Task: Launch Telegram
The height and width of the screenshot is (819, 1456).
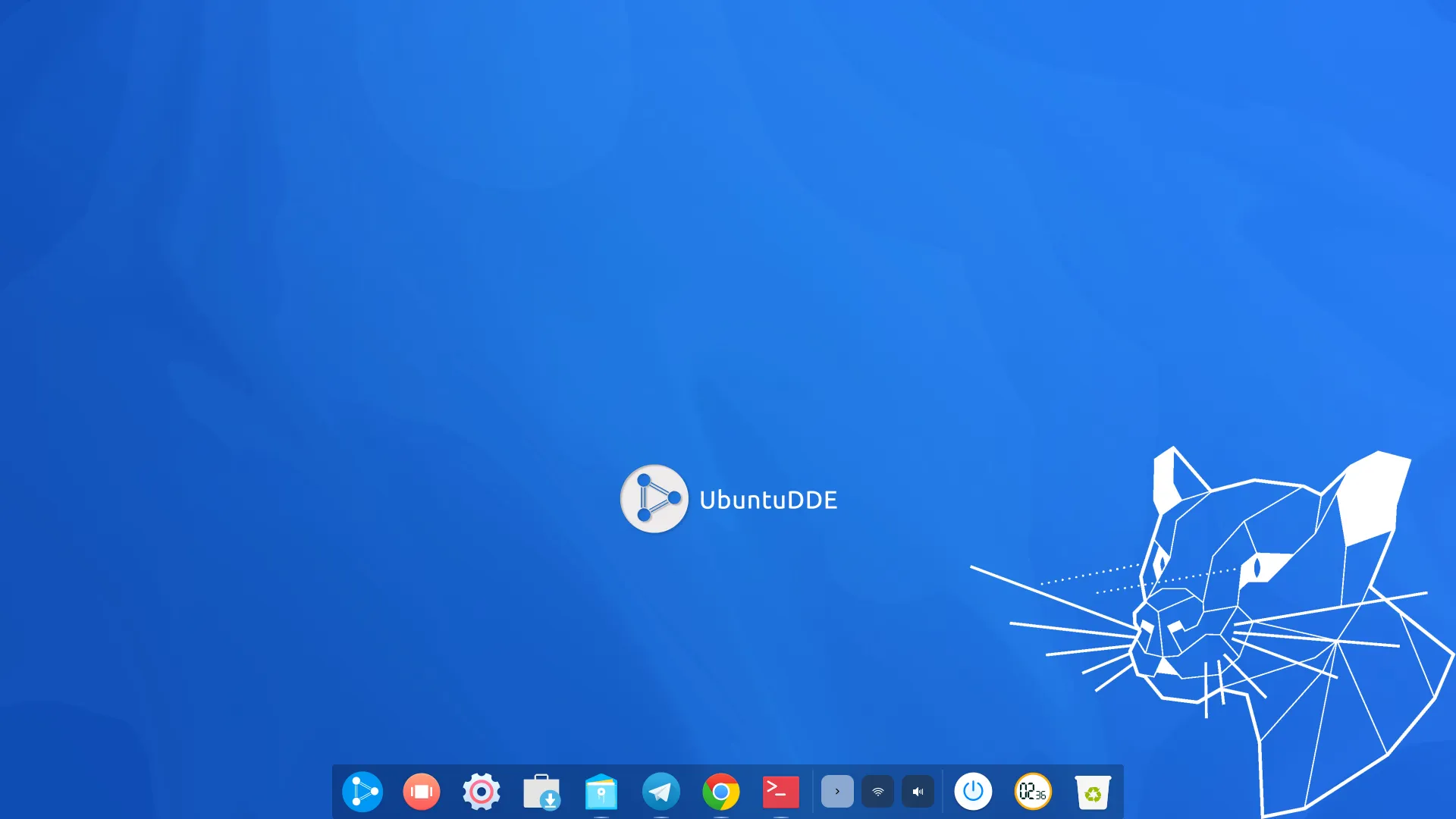Action: point(661,791)
